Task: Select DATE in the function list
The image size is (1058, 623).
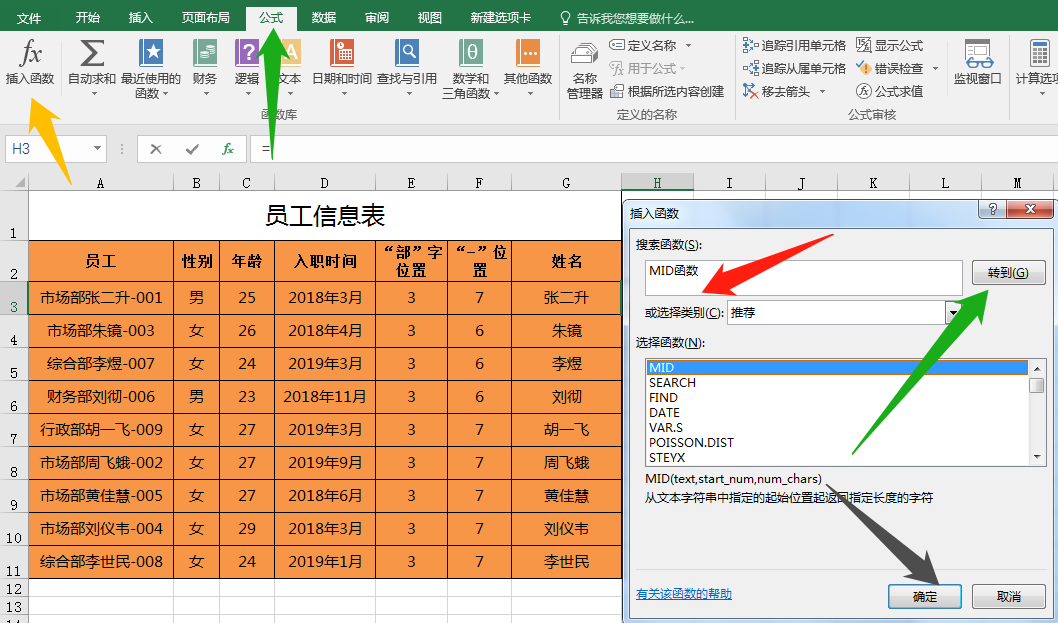Action: point(837,412)
